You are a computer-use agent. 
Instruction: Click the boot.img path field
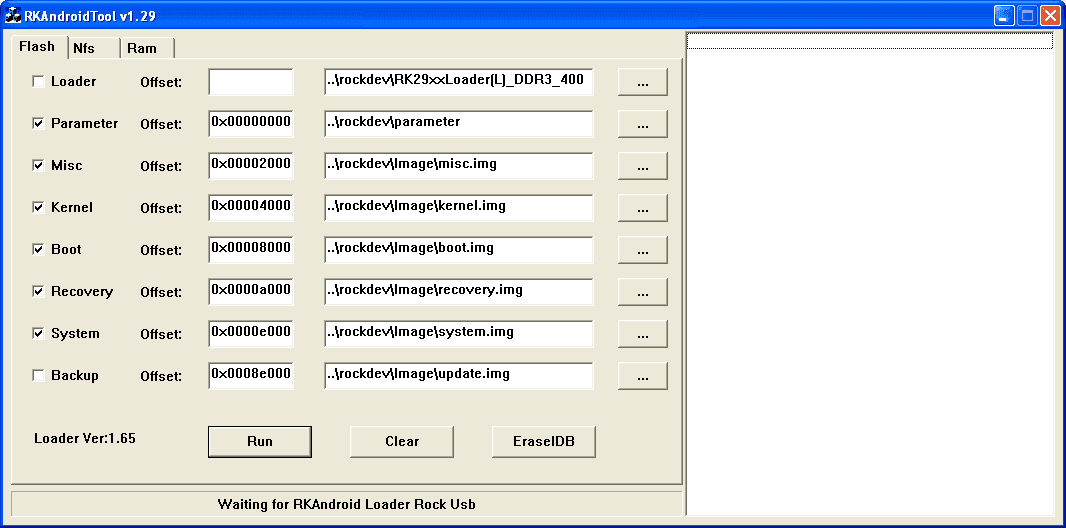[459, 250]
